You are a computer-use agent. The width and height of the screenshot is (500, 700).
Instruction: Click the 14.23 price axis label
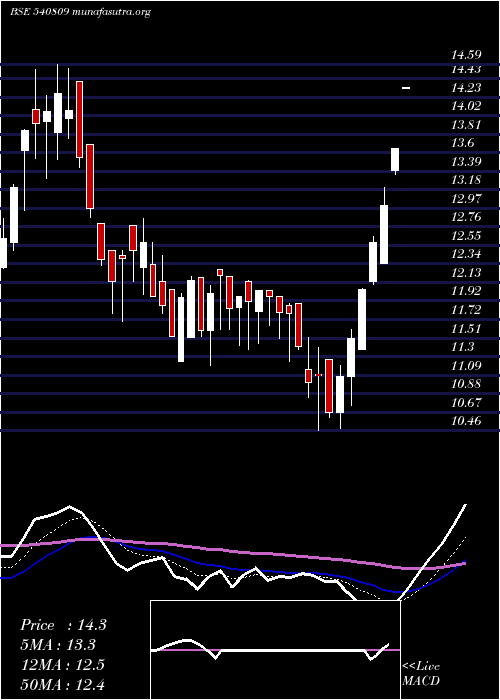pyautogui.click(x=466, y=88)
